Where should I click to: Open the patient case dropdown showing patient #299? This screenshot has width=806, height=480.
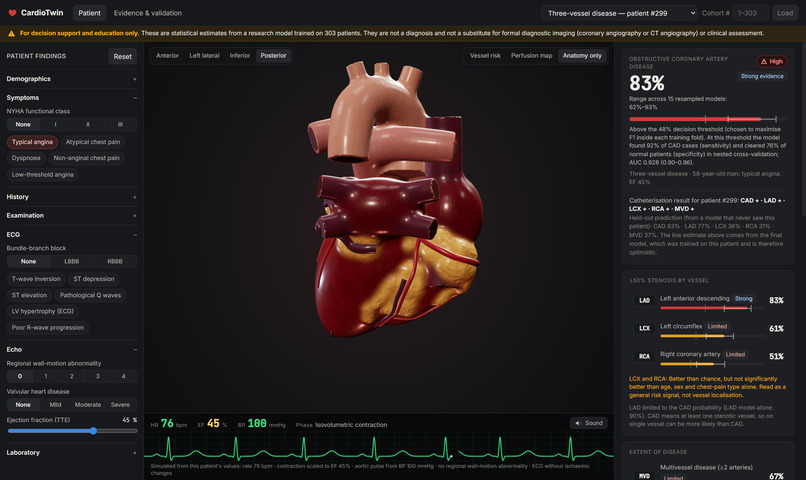click(x=620, y=13)
